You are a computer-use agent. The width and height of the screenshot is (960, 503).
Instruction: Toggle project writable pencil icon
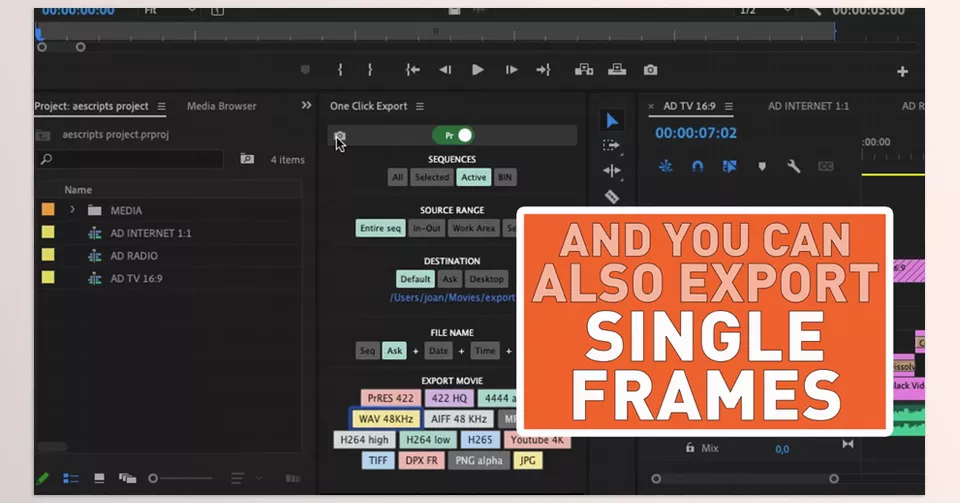click(43, 479)
